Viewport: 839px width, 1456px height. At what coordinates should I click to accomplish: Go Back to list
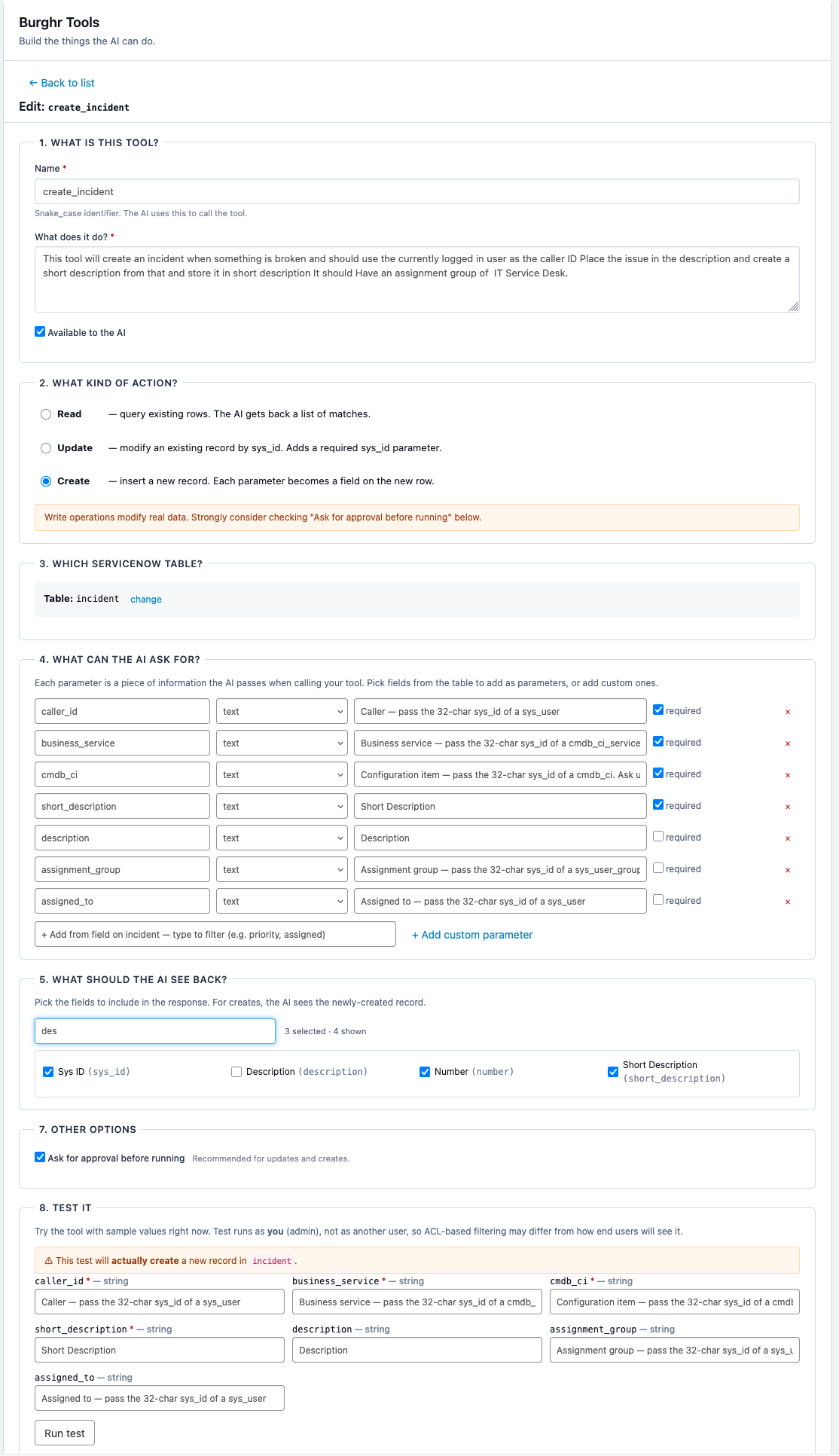coord(62,83)
